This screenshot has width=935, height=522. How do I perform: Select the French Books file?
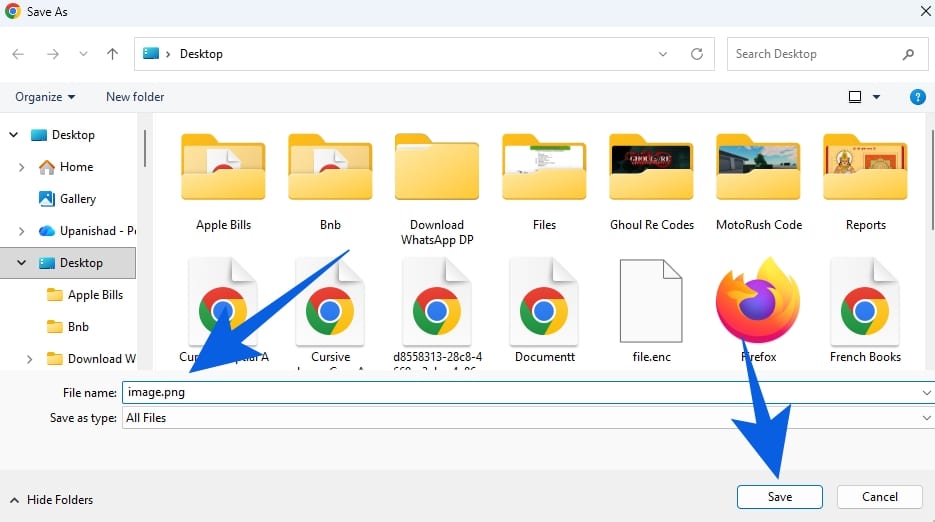(865, 311)
